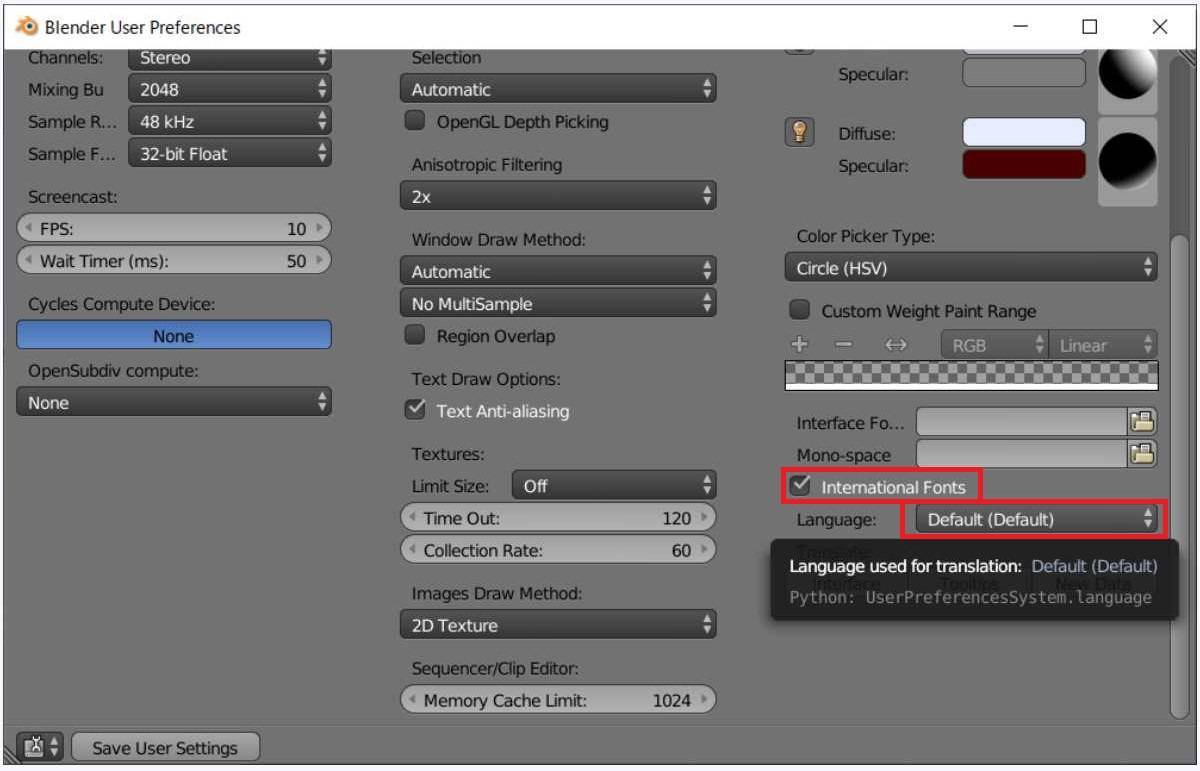Screen dimensions: 1200x771
Task: Open texture Limit Size Off dropdown
Action: (x=614, y=485)
